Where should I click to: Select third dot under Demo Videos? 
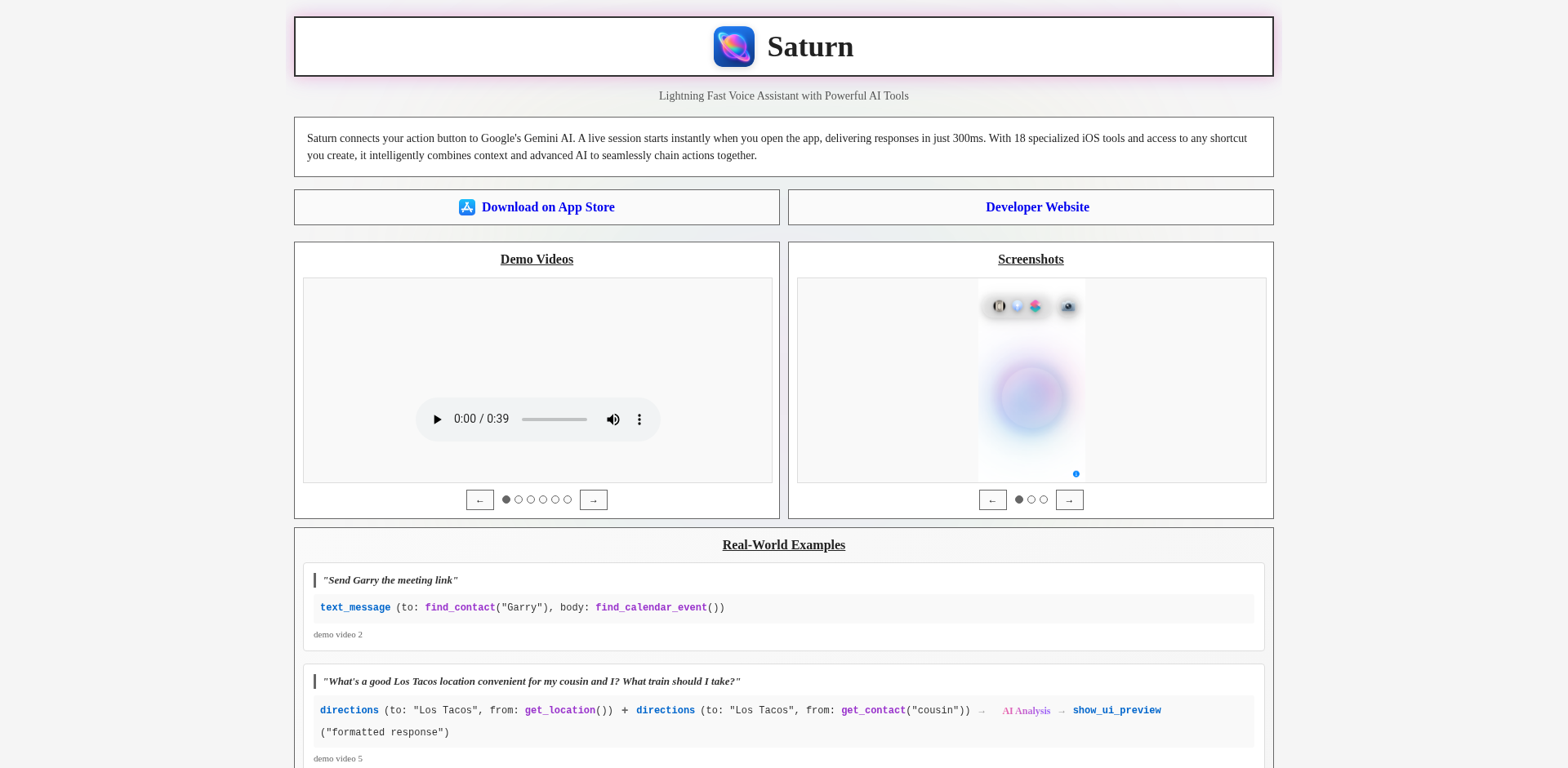pyautogui.click(x=531, y=499)
